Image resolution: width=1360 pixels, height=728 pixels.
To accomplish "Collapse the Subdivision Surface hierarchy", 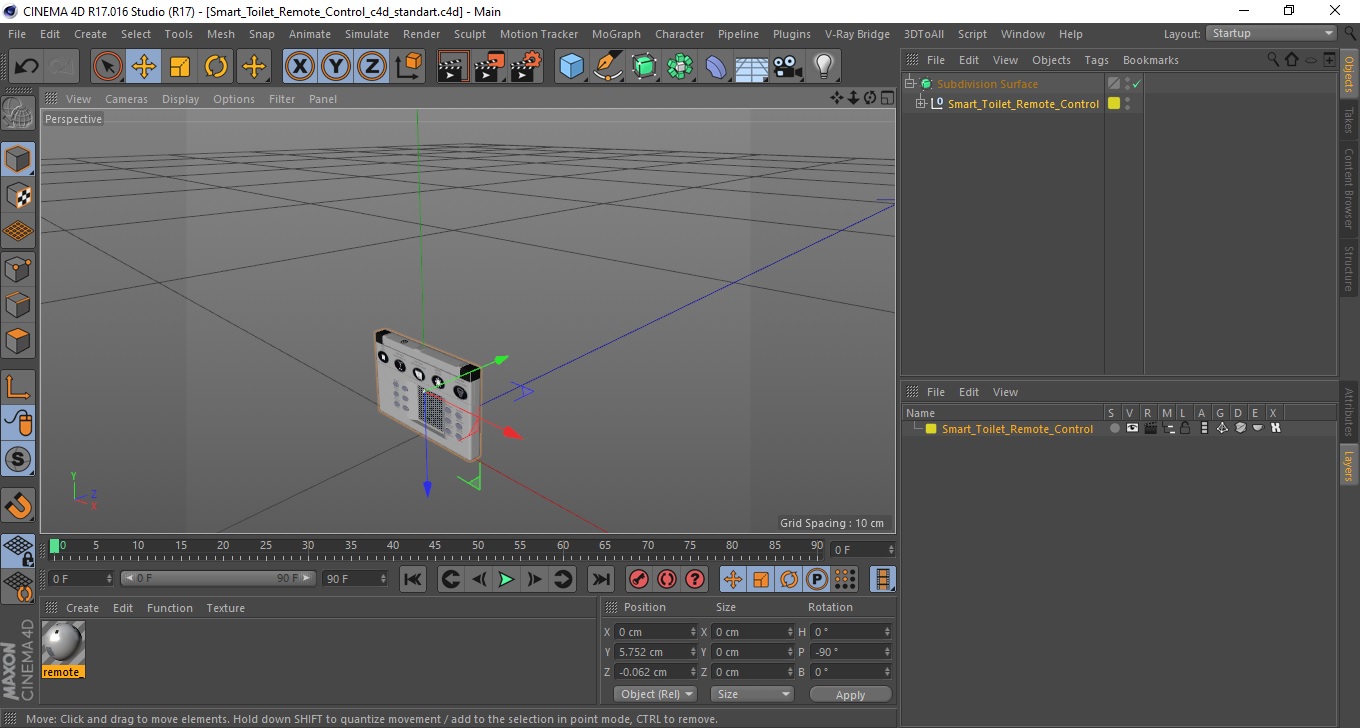I will tap(909, 84).
